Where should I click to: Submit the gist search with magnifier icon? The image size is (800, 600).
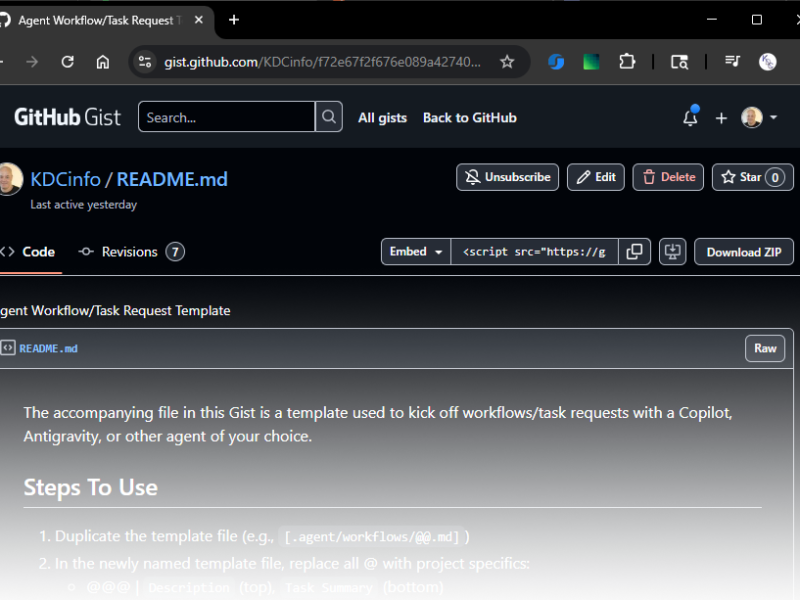328,117
